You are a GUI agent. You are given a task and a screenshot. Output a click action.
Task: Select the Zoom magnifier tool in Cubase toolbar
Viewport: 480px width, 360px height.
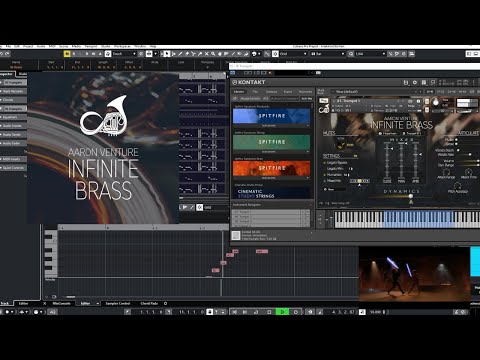(x=213, y=54)
